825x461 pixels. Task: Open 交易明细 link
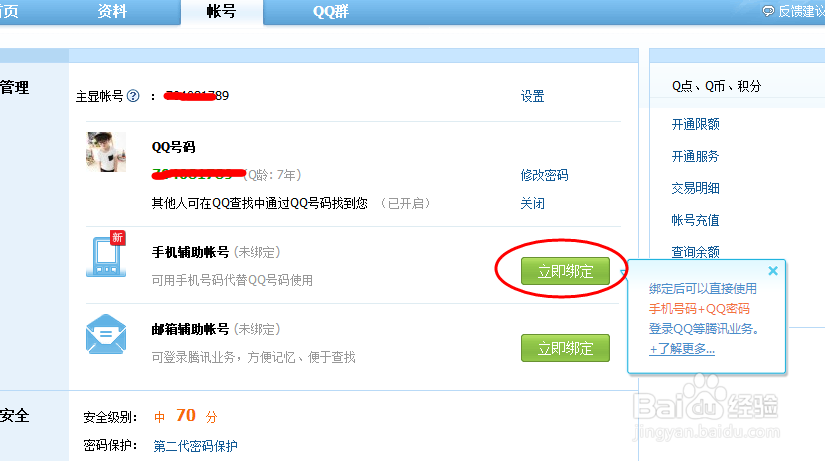pyautogui.click(x=696, y=188)
